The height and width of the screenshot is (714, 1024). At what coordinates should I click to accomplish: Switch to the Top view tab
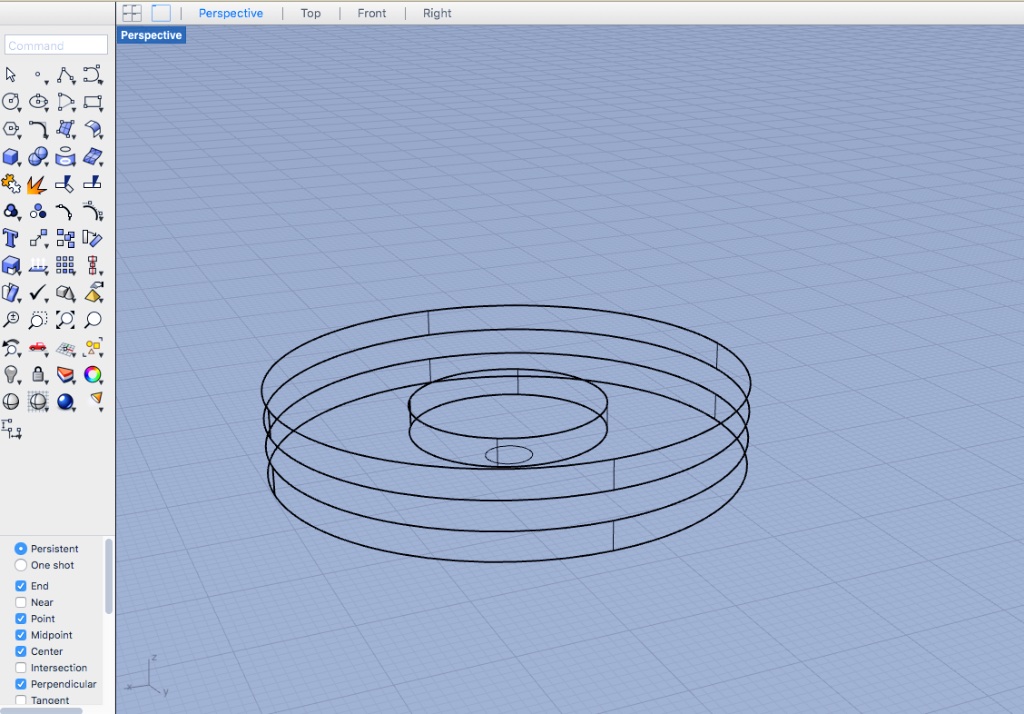pyautogui.click(x=310, y=13)
